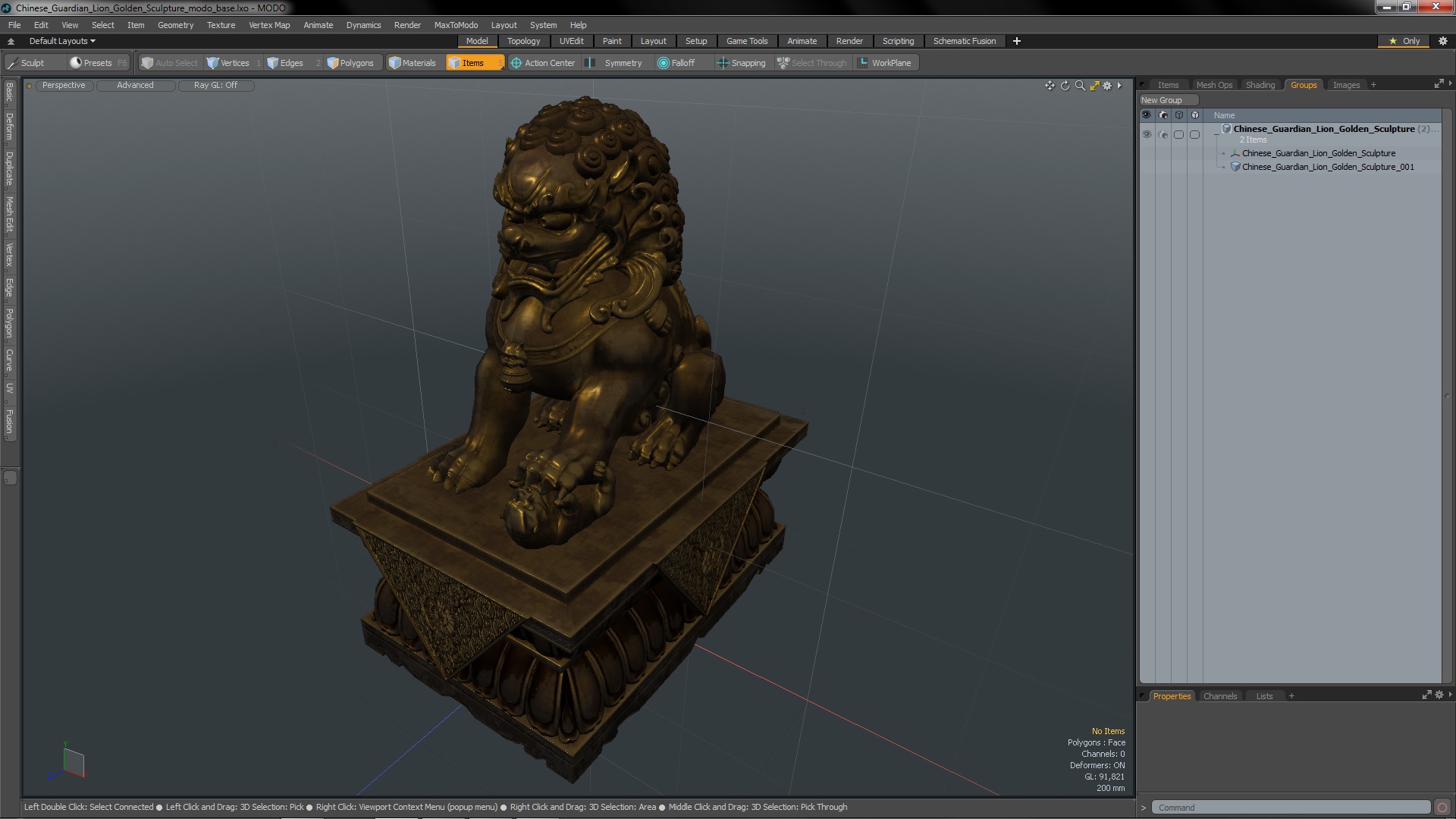Click the Properties panel gear icon
Image resolution: width=1456 pixels, height=819 pixels.
(1439, 695)
